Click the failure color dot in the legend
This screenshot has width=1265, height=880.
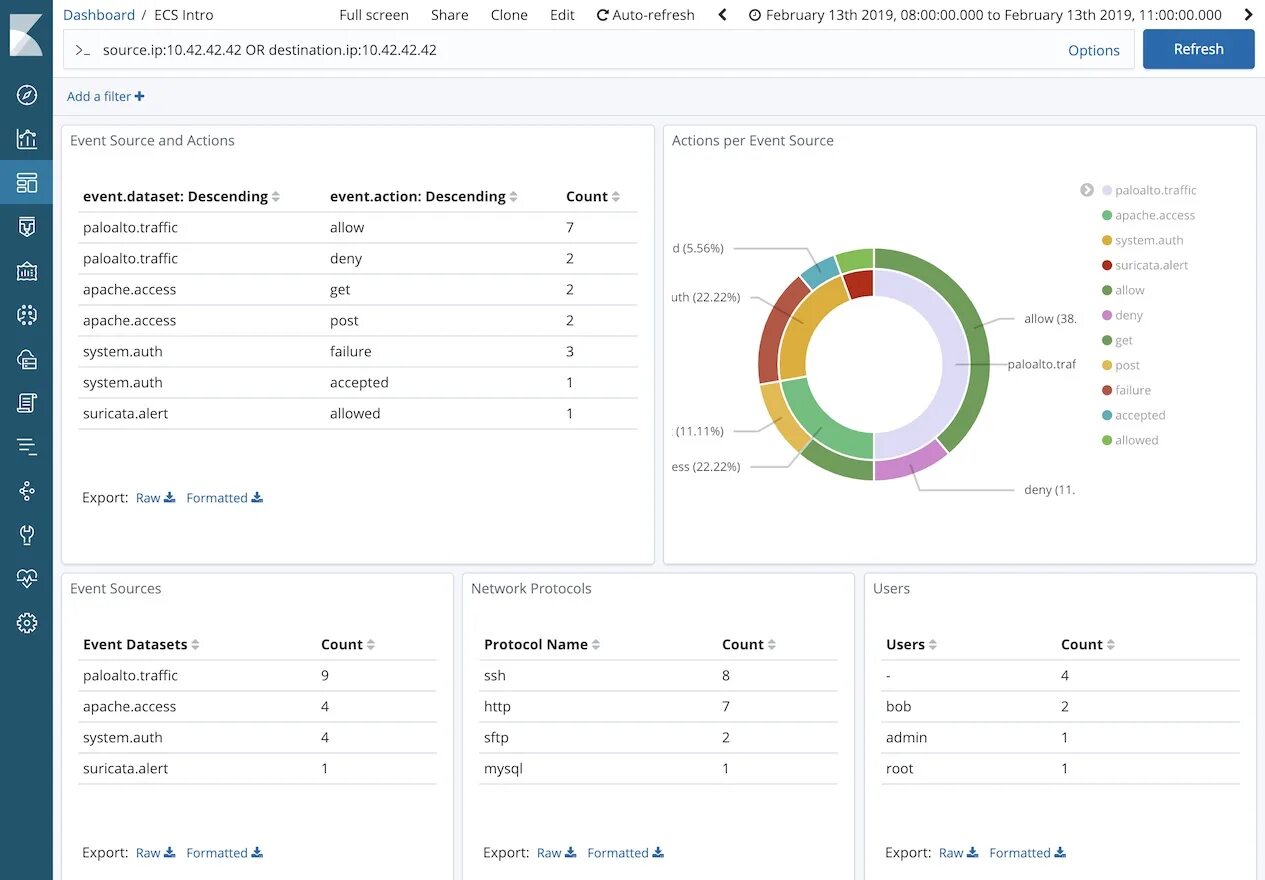(1107, 390)
